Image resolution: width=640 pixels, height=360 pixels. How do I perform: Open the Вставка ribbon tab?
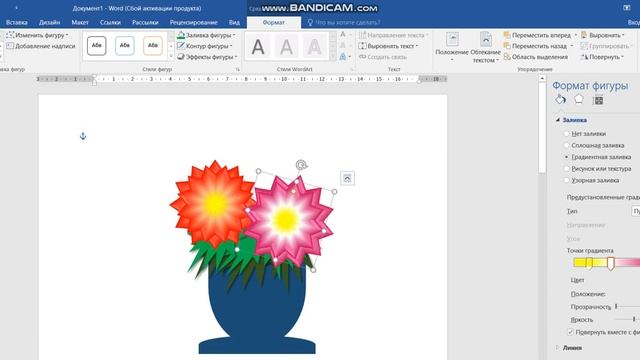click(17, 22)
